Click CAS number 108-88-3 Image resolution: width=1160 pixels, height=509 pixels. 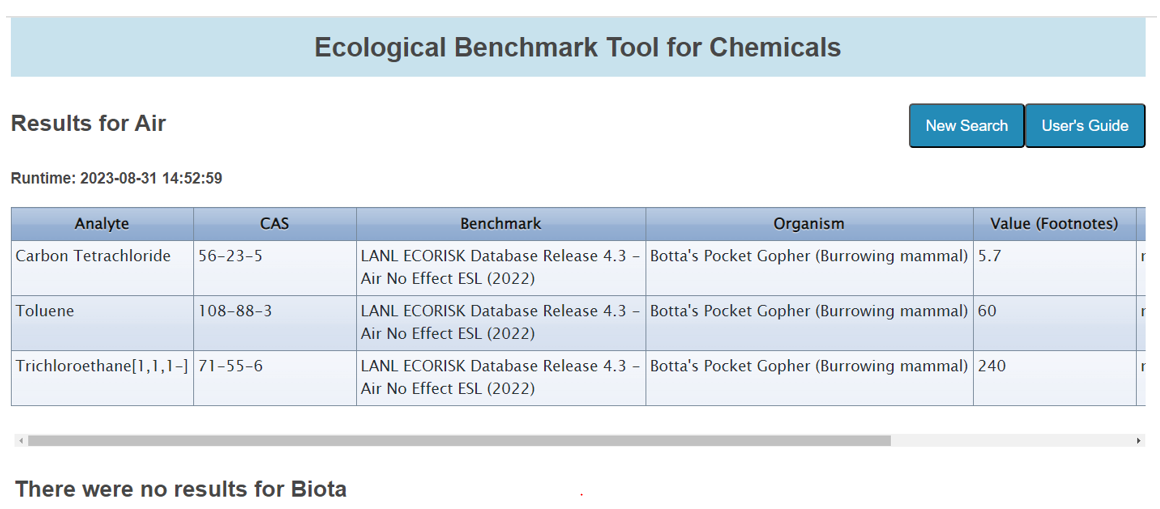tap(235, 311)
